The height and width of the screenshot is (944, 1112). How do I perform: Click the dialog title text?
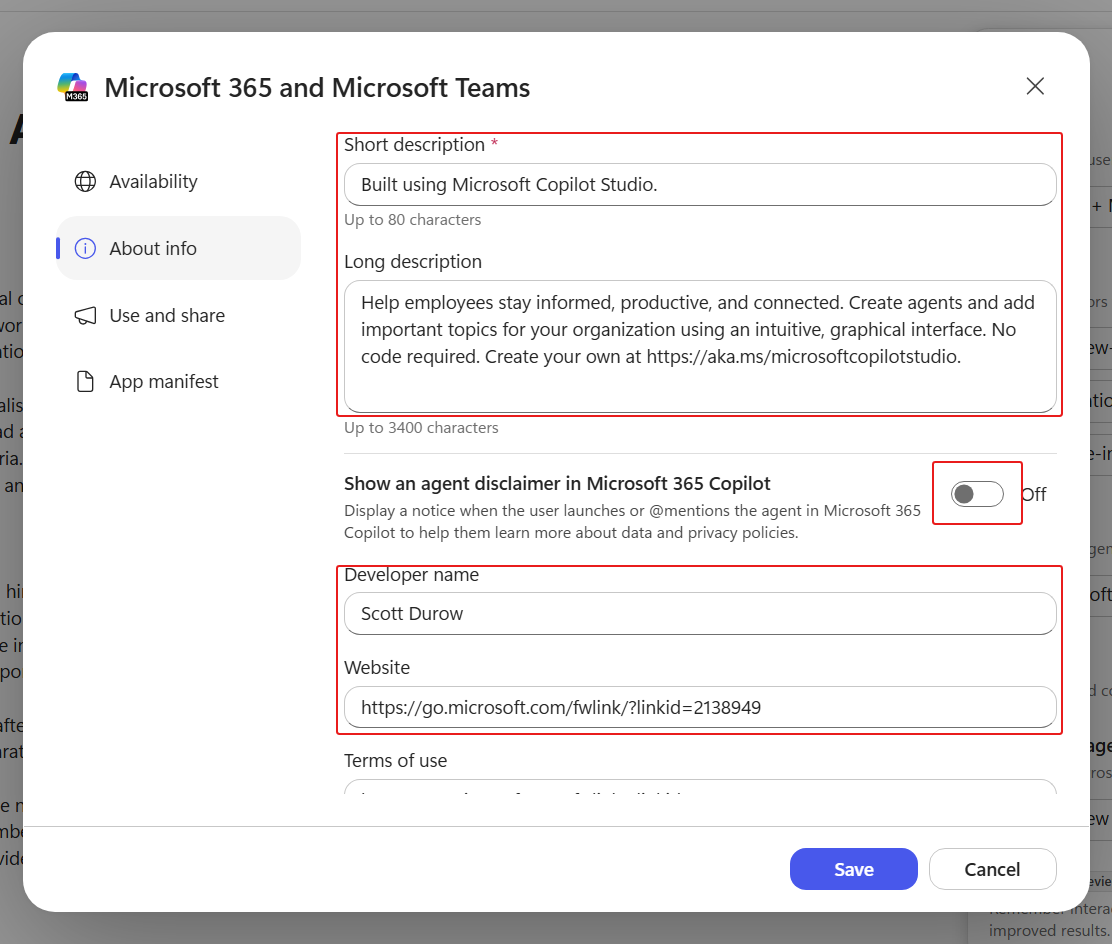coord(317,88)
